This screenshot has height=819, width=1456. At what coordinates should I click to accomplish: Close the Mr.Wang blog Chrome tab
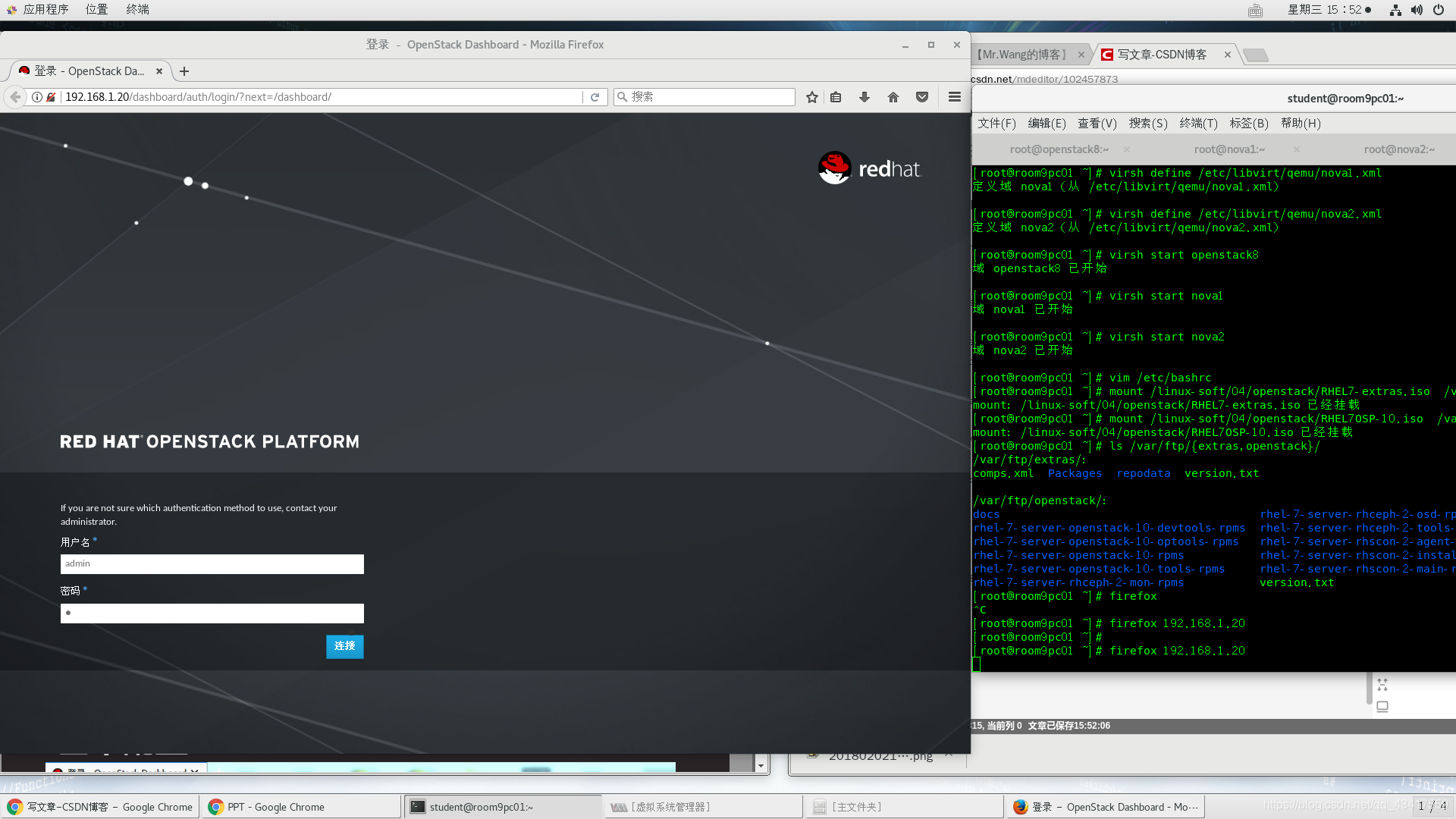coord(1081,55)
